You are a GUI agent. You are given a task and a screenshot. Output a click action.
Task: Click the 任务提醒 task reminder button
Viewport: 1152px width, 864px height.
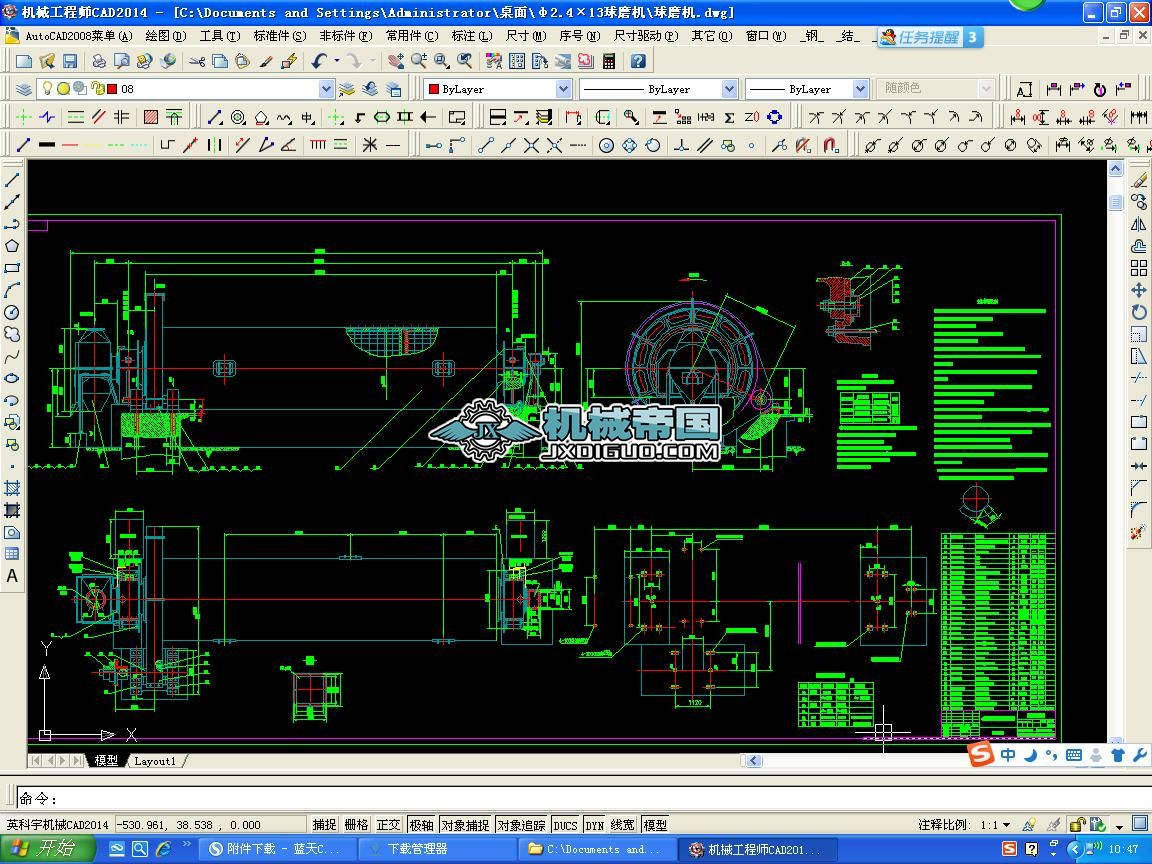930,37
